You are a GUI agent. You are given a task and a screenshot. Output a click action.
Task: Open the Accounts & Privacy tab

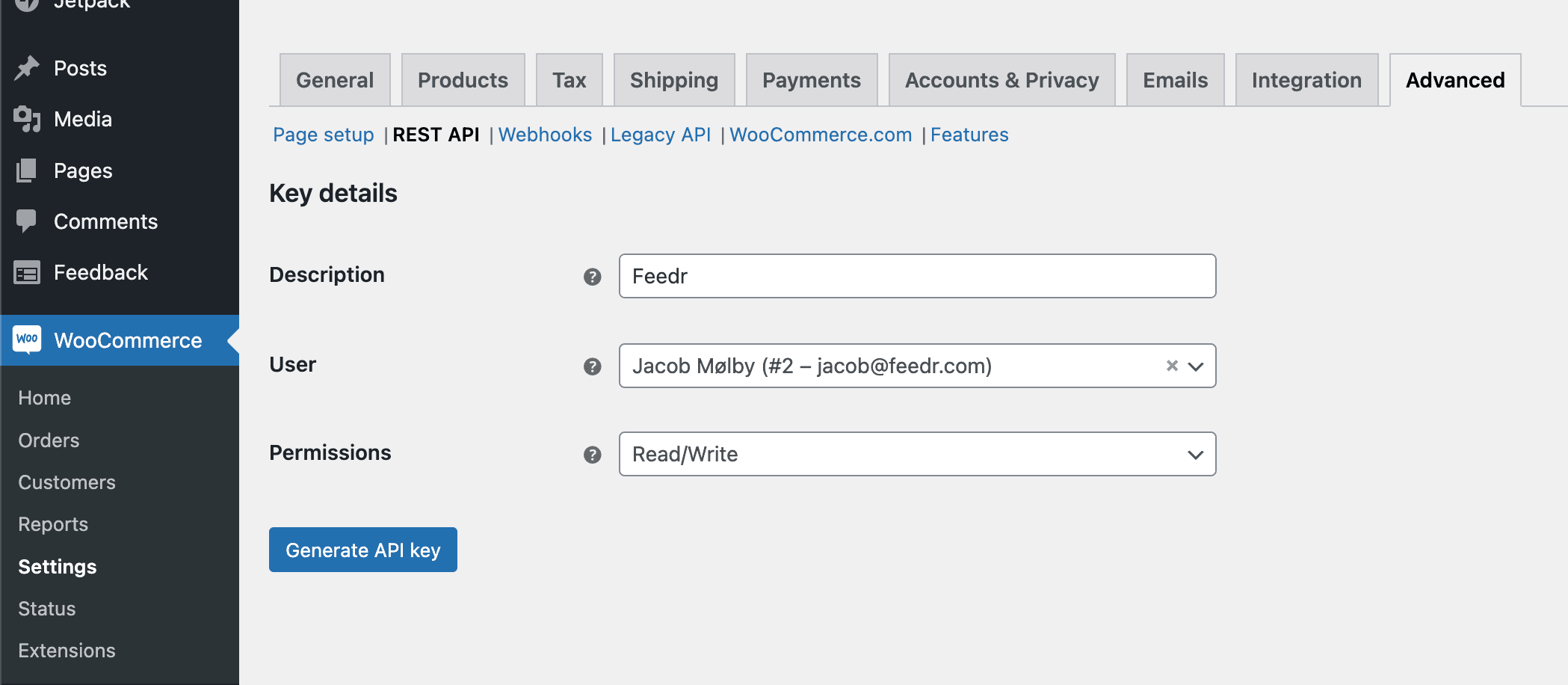pos(1001,79)
